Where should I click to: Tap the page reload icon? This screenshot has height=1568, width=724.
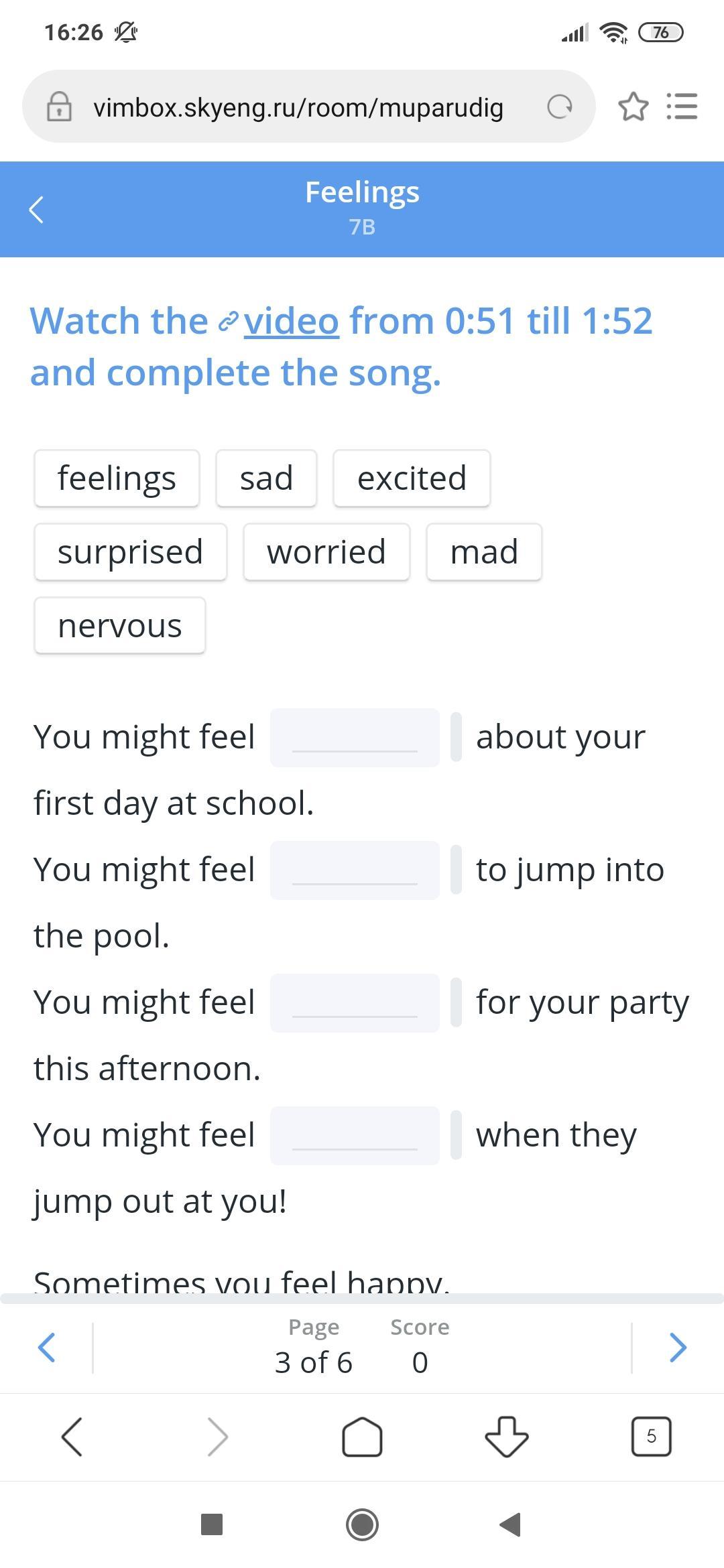point(559,107)
